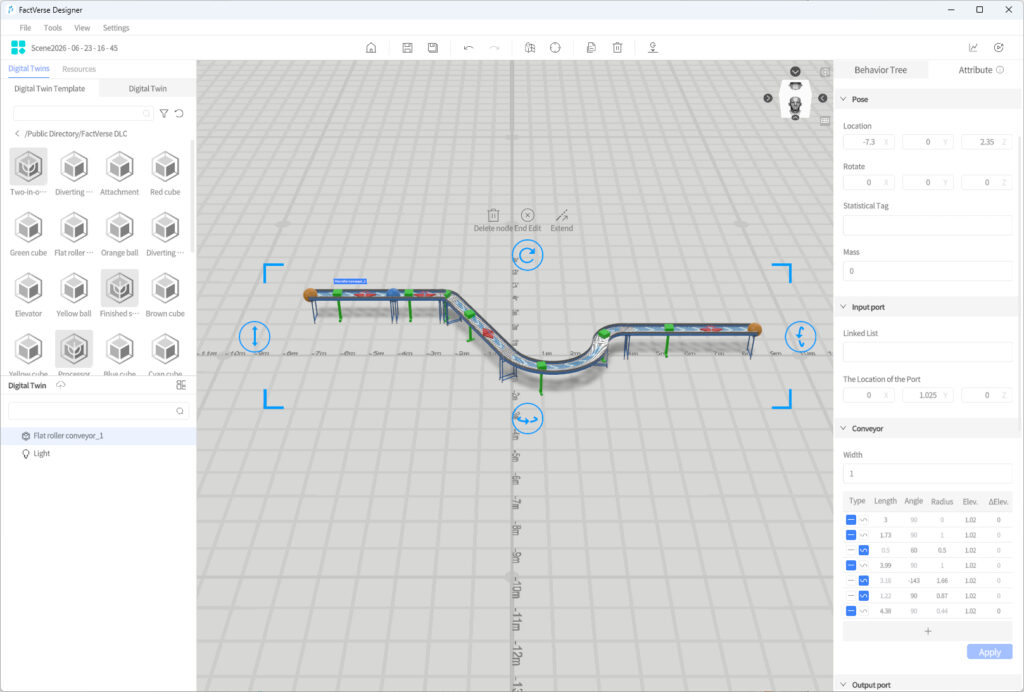Viewport: 1024px width, 692px height.
Task: Click the circular rotate handle above conveyor
Action: tap(528, 255)
